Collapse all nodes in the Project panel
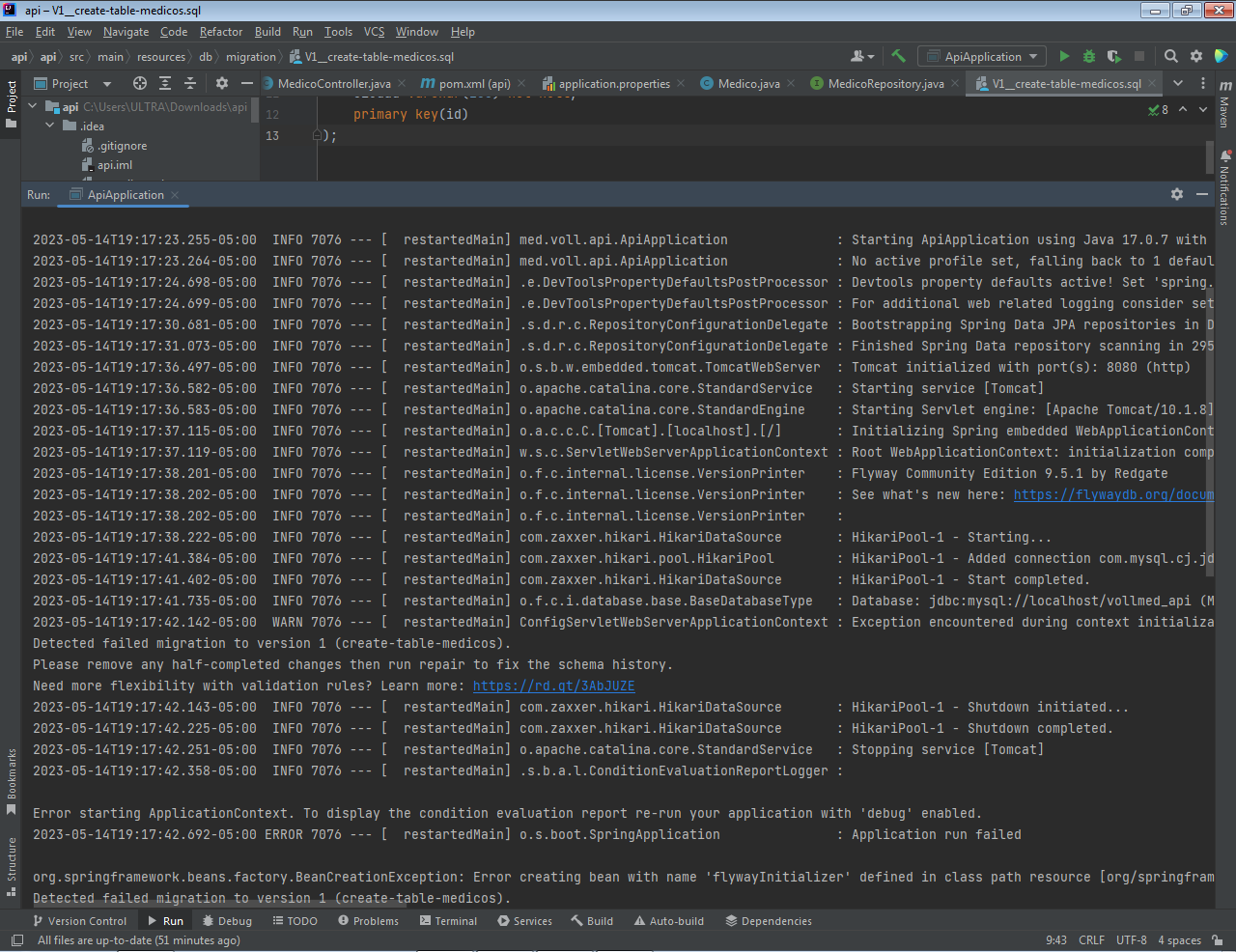 [190, 83]
